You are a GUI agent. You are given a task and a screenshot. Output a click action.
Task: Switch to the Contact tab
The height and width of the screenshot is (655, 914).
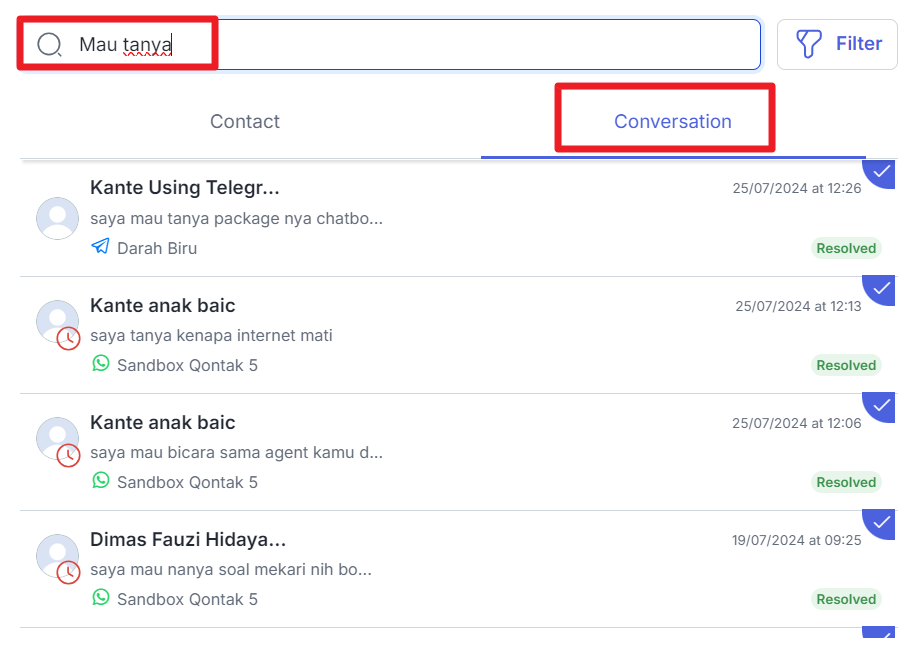coord(245,122)
